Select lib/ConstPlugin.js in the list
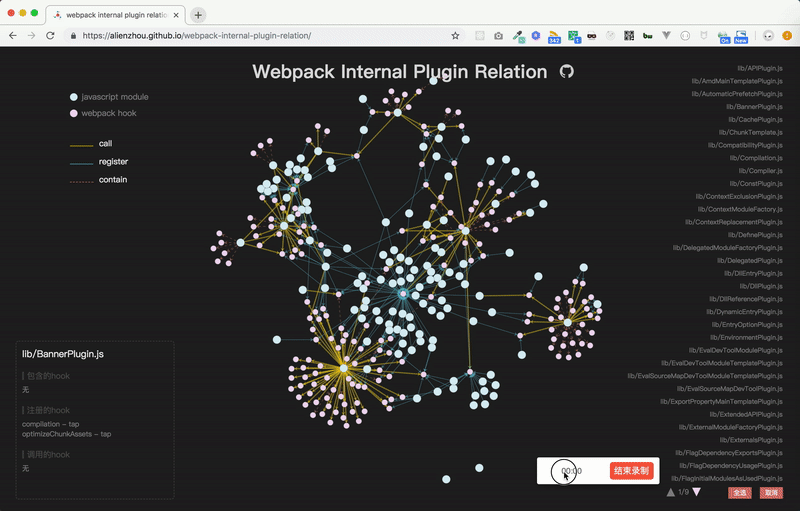 (x=756, y=184)
